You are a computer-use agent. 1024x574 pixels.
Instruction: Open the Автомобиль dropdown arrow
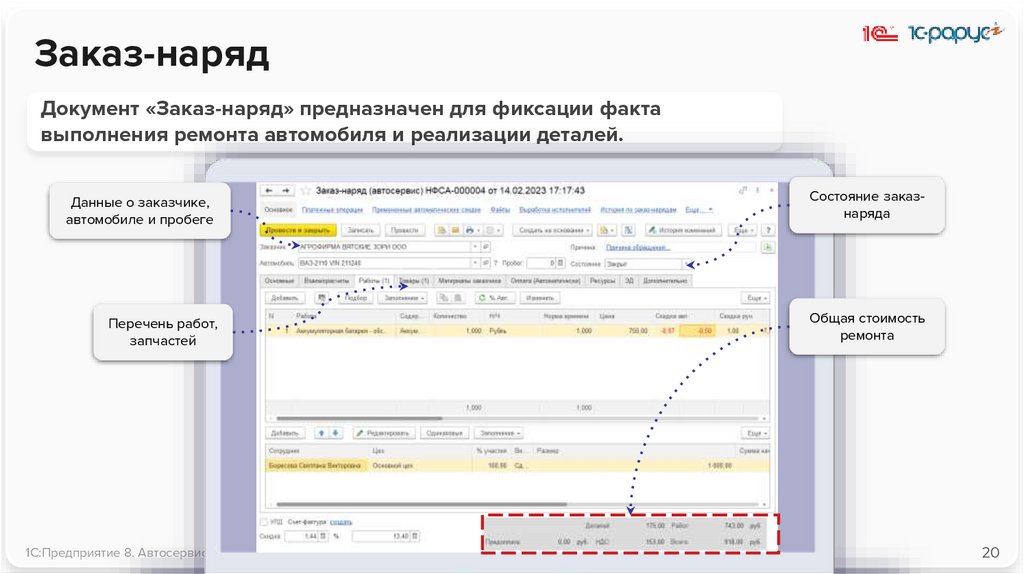pyautogui.click(x=475, y=263)
